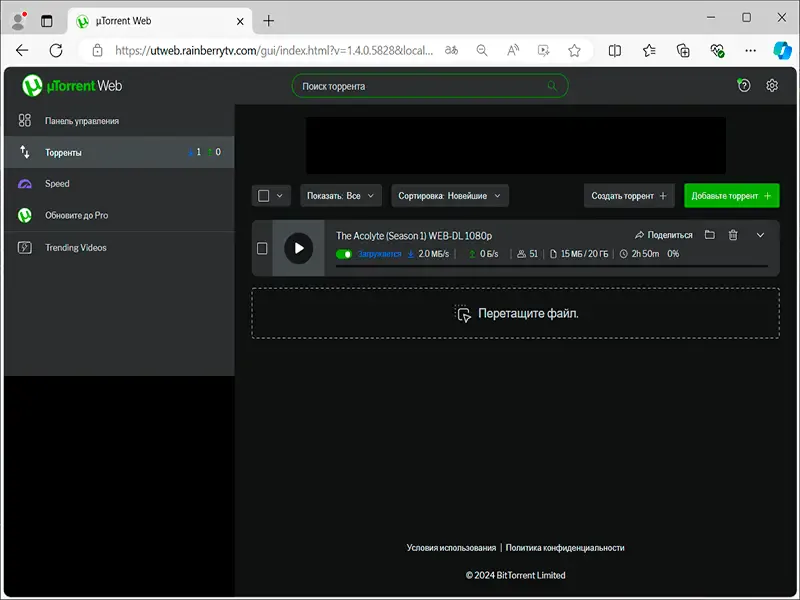The image size is (800, 600).
Task: Open the collections icon
Action: click(x=683, y=51)
